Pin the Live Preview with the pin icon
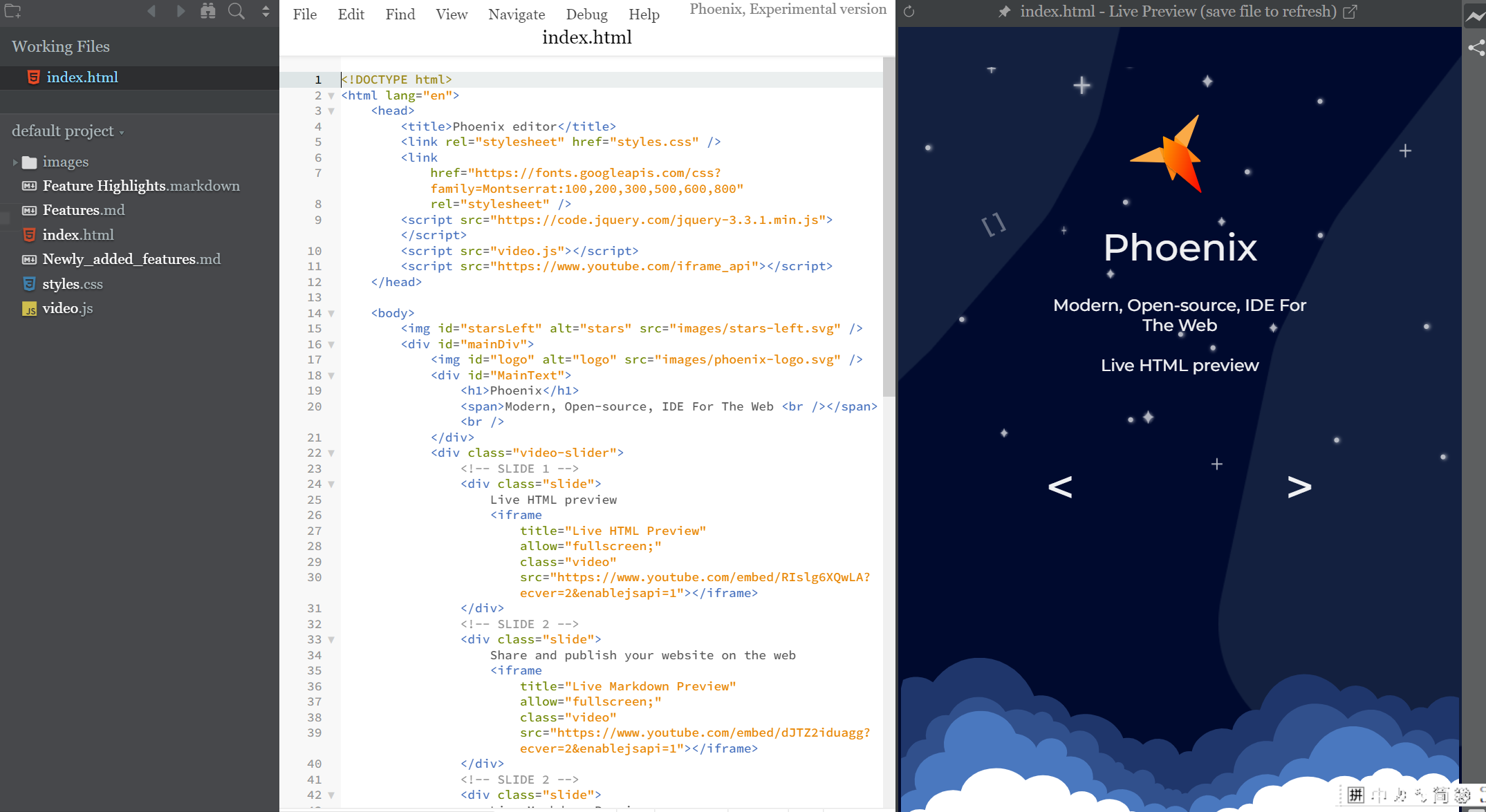The width and height of the screenshot is (1486, 812). (1005, 12)
